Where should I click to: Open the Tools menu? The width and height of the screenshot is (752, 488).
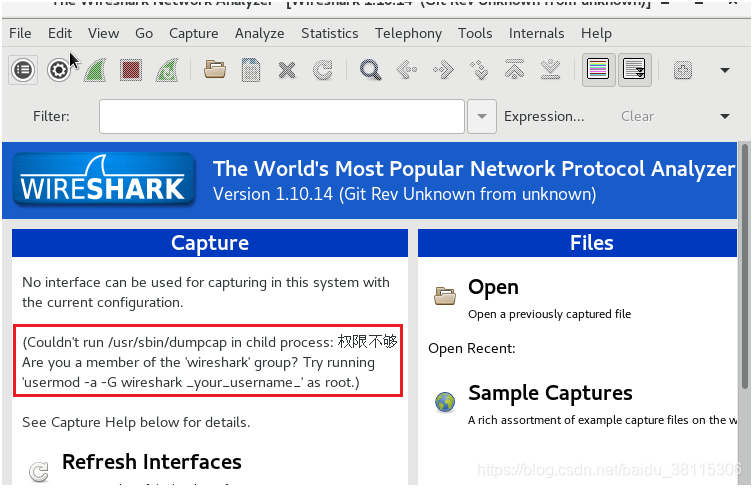pyautogui.click(x=475, y=34)
